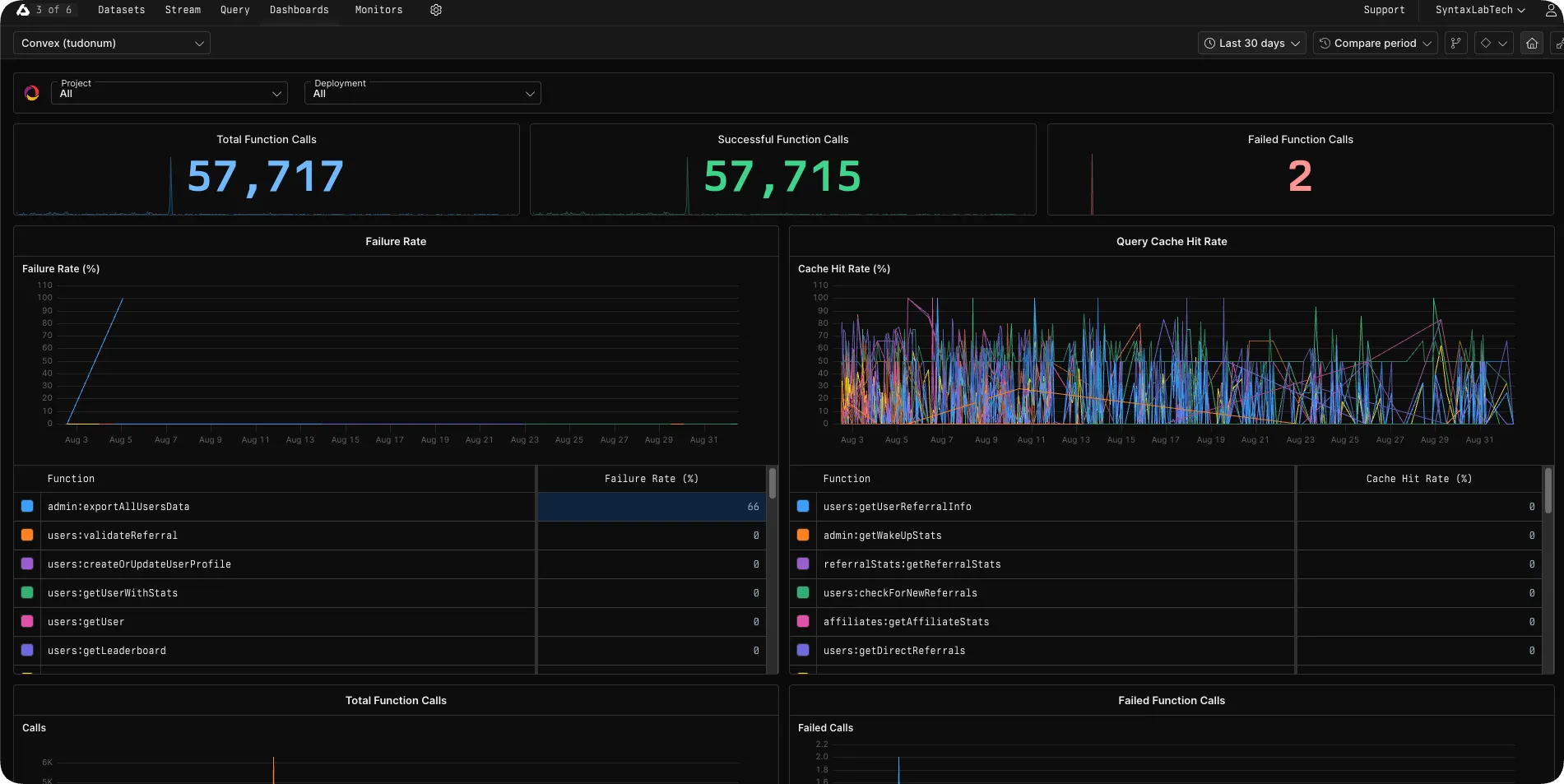Select the users:getLeaderboard row
1564x784 pixels.
(x=390, y=651)
